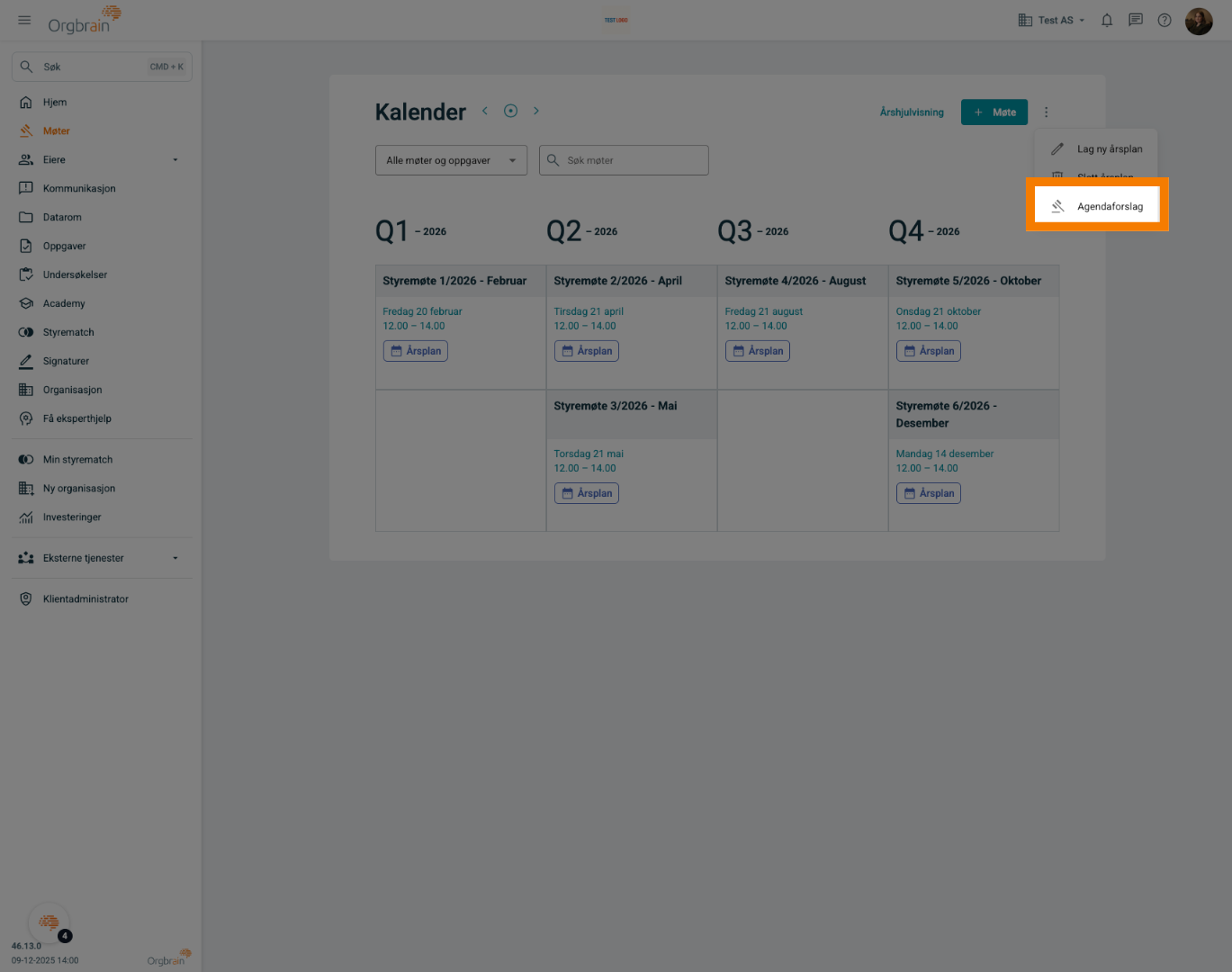The width and height of the screenshot is (1232, 972).
Task: Click Årsplan button for Styremøte 1/2026
Action: click(416, 351)
